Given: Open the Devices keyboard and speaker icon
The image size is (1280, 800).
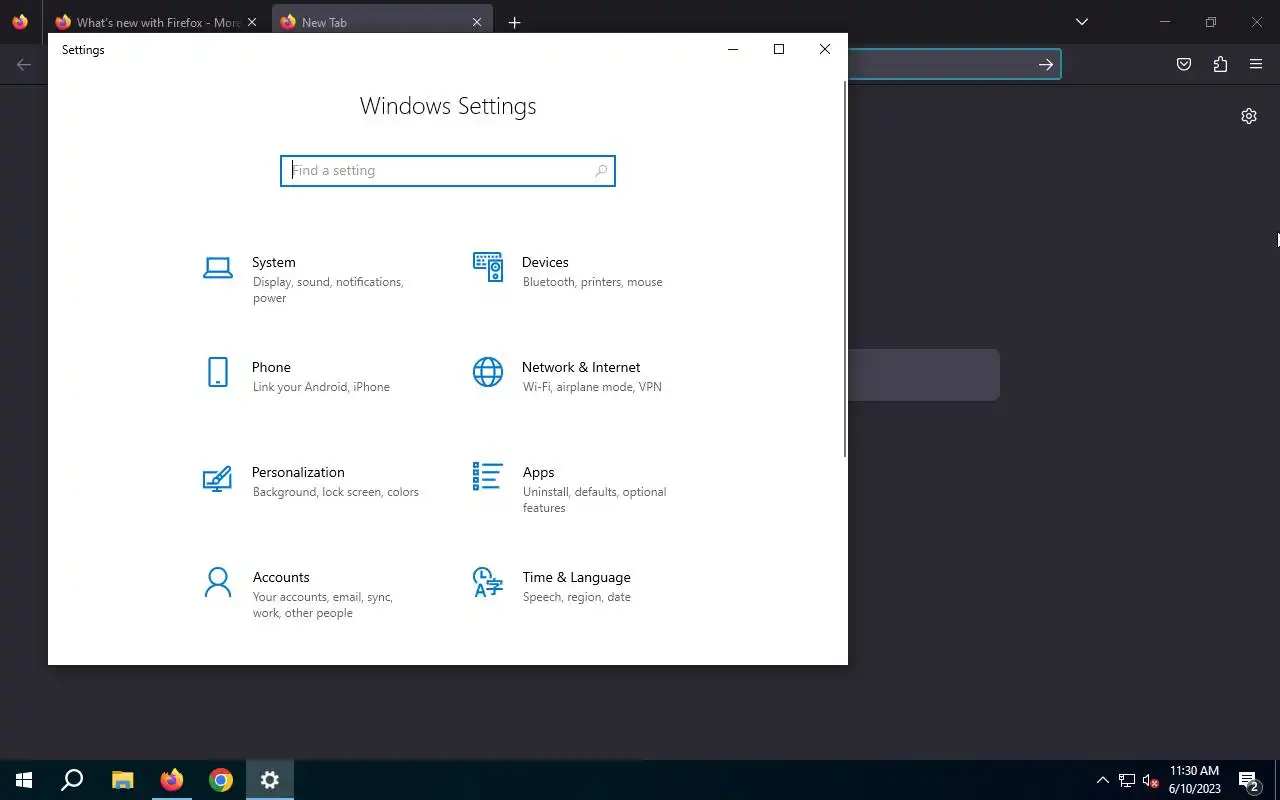Looking at the screenshot, I should (488, 267).
